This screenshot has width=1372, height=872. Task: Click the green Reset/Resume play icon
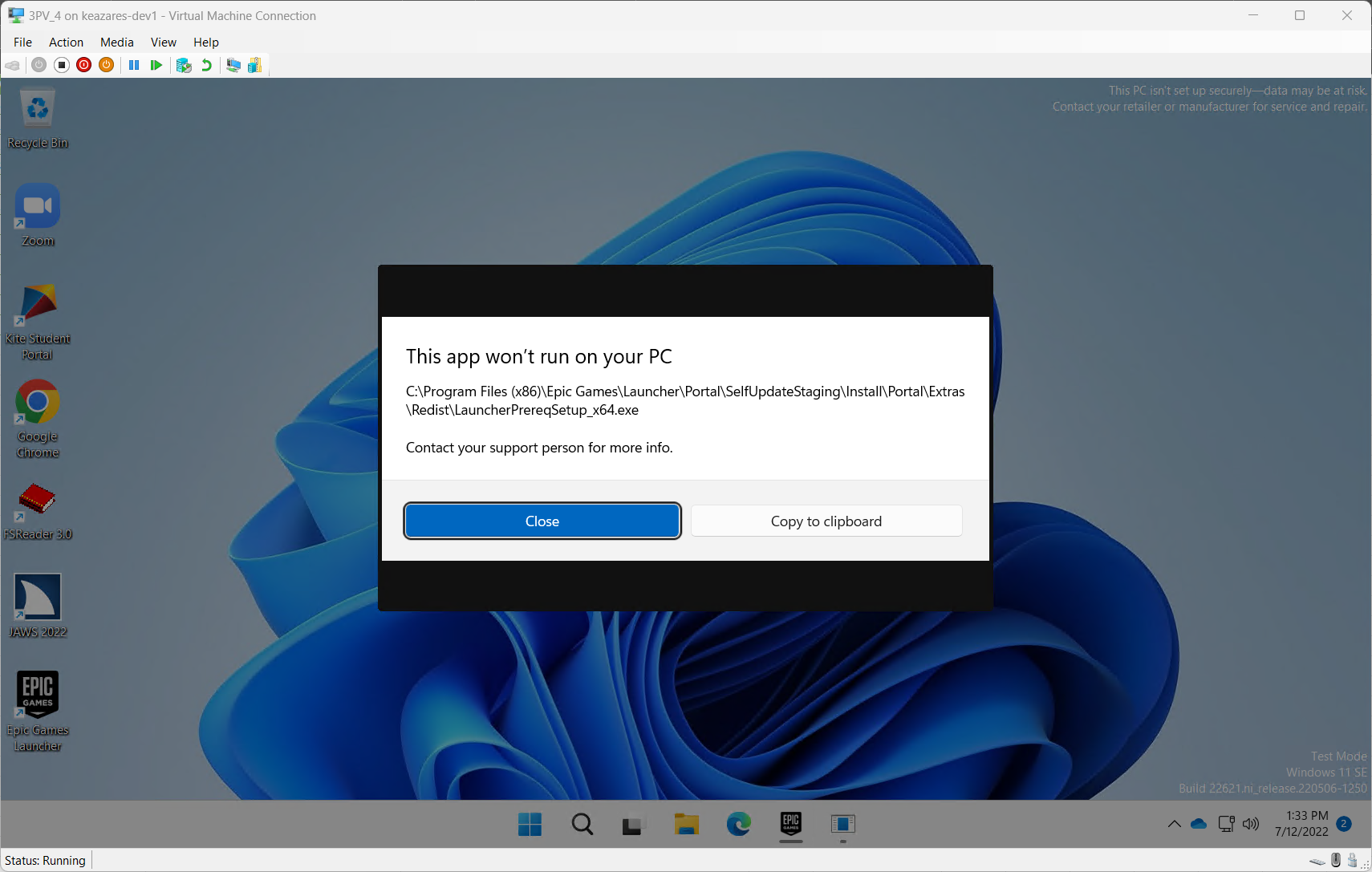pos(156,65)
